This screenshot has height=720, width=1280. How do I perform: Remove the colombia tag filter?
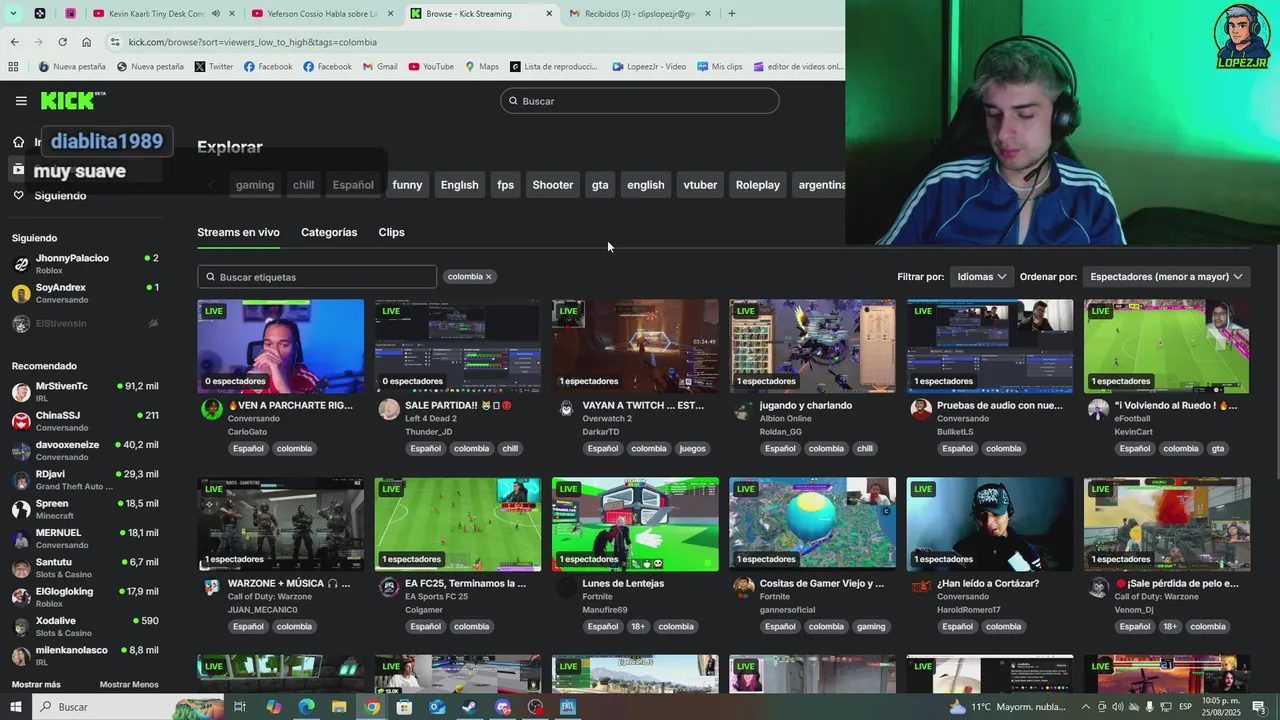click(488, 277)
